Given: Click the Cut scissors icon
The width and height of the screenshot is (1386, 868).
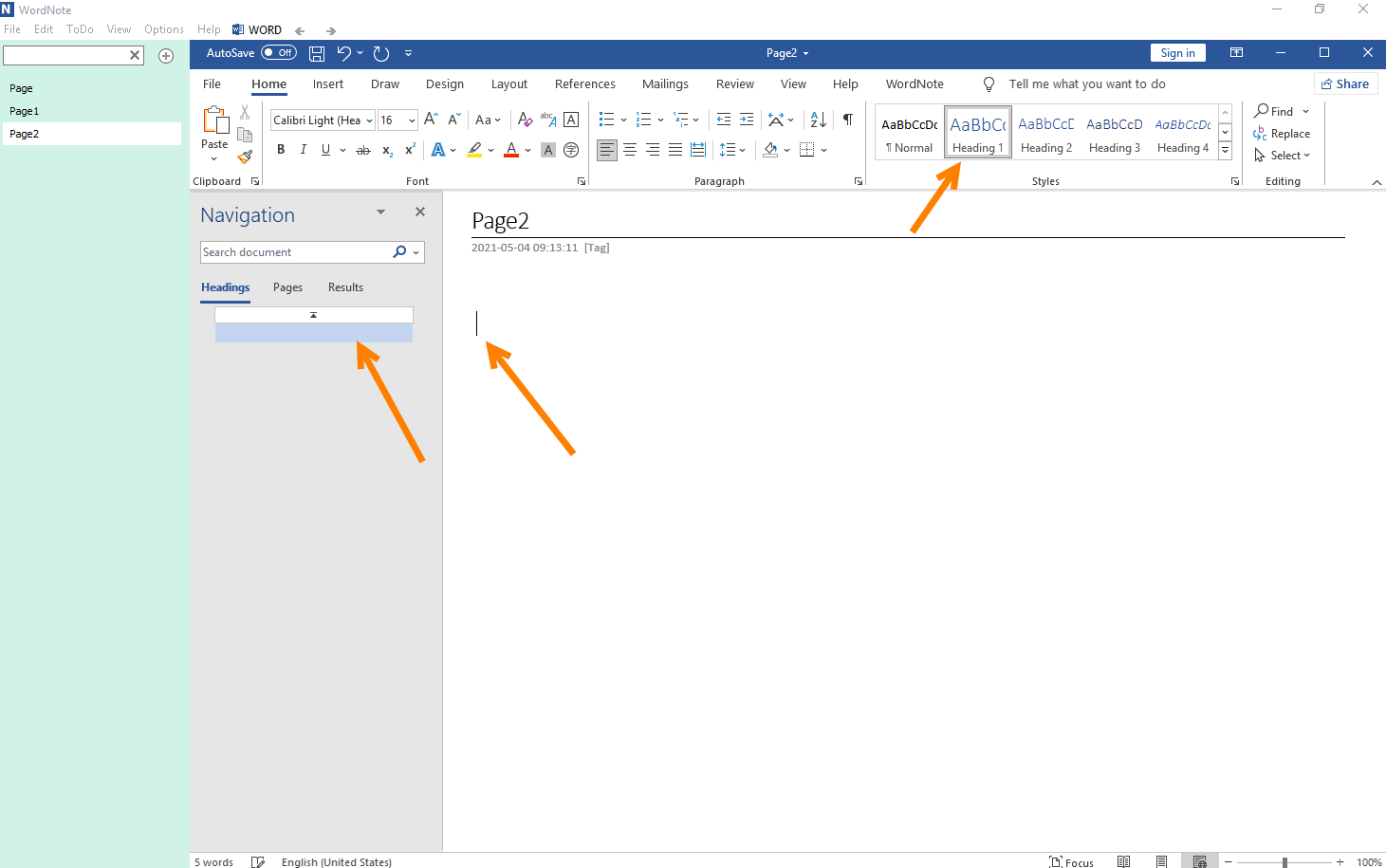Looking at the screenshot, I should pos(245,112).
